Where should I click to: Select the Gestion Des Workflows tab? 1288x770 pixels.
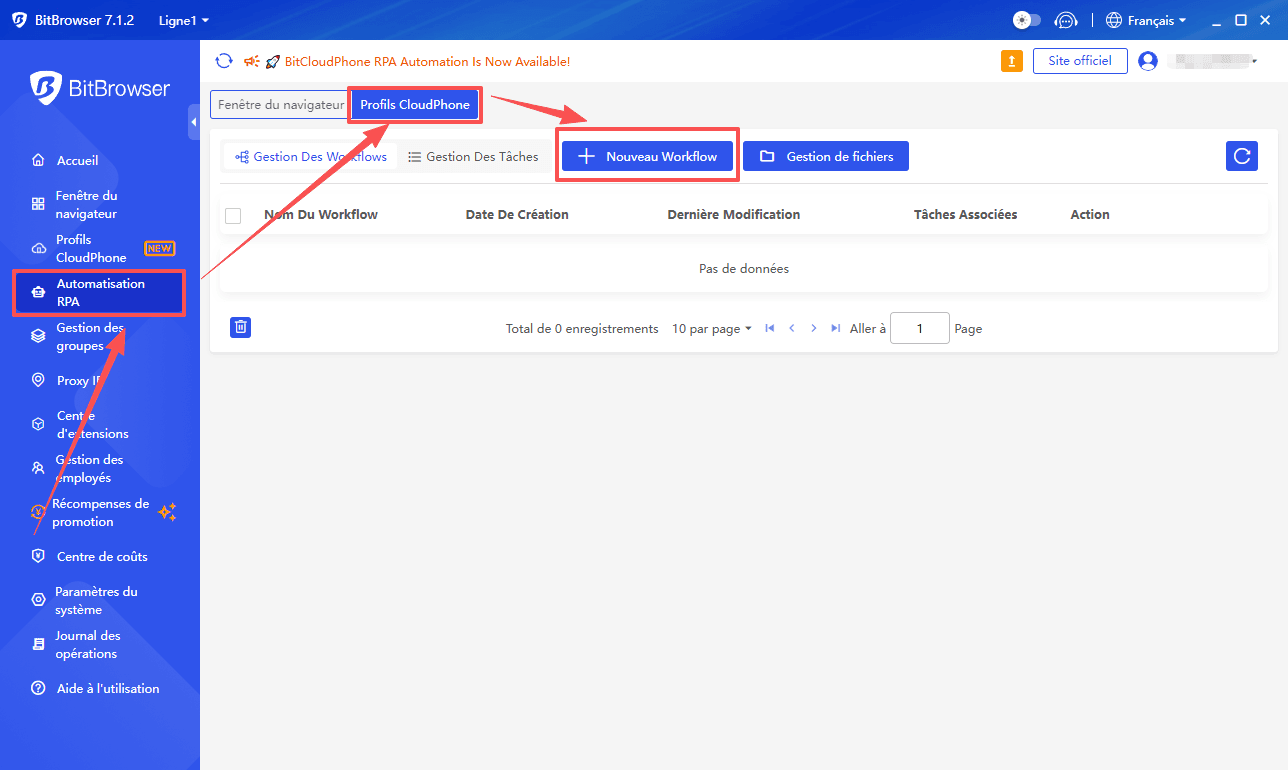click(x=311, y=157)
